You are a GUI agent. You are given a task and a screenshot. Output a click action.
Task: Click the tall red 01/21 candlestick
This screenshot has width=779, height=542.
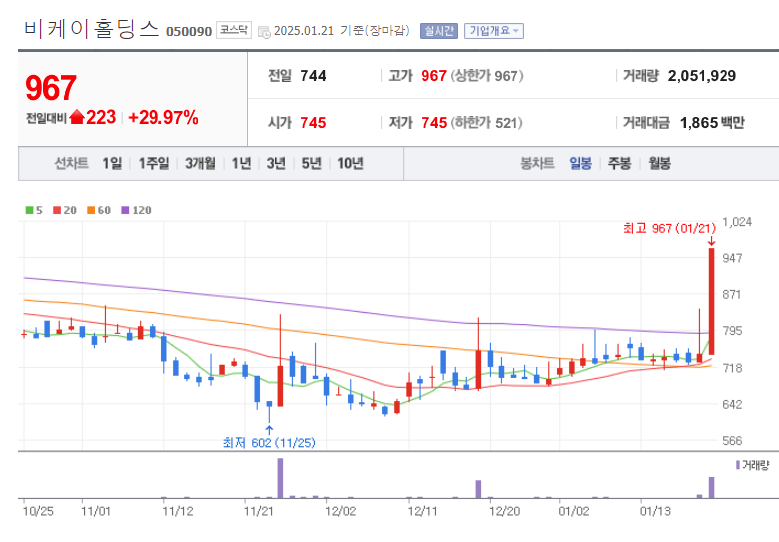(x=711, y=301)
